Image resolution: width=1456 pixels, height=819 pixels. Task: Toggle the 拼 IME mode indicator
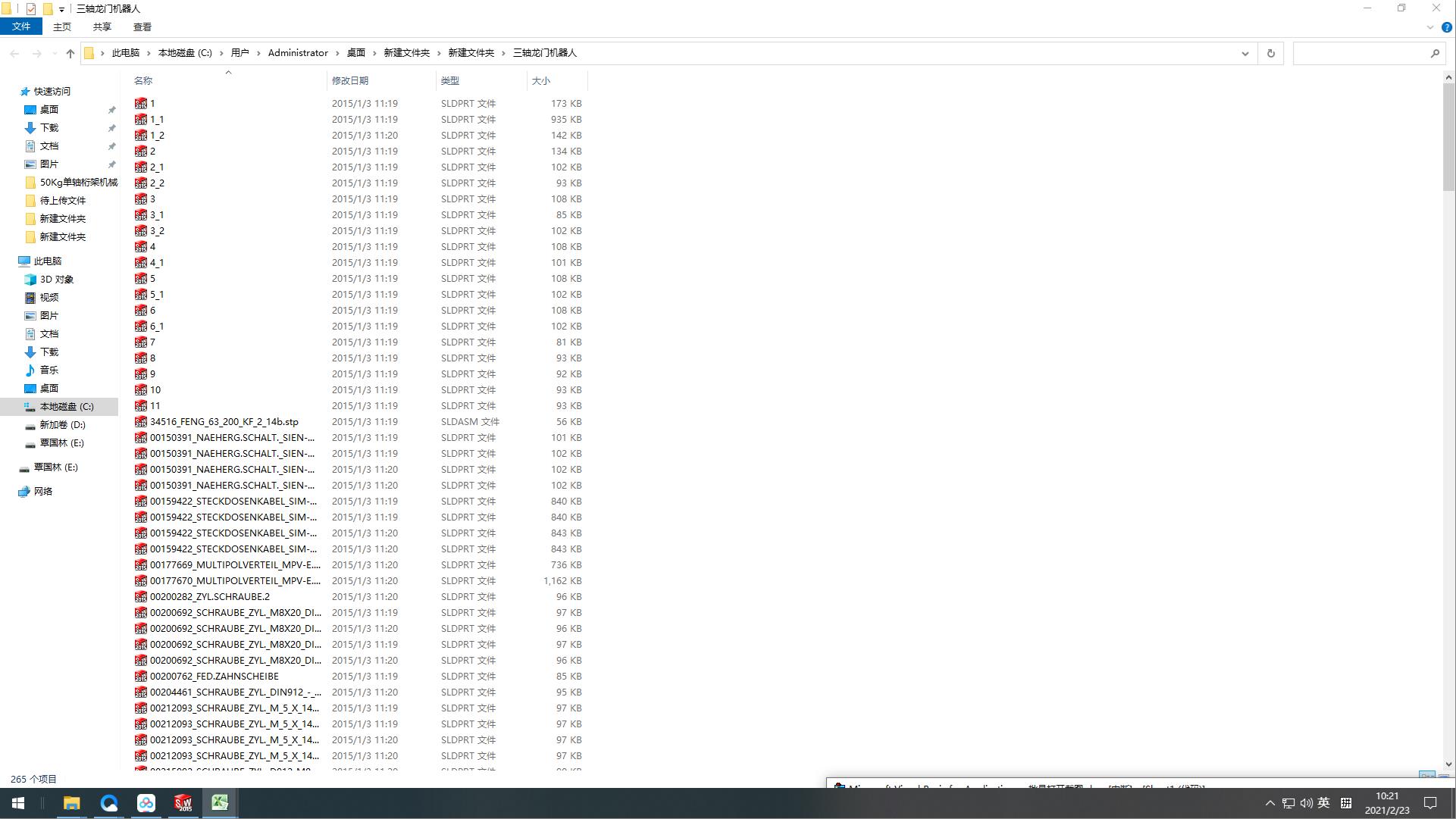(1346, 803)
